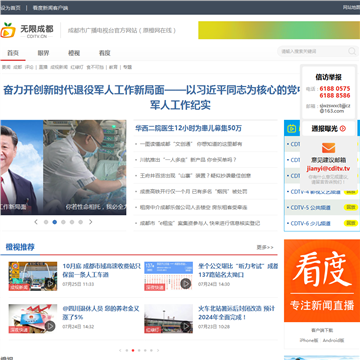This screenshot has height=360, width=360.
Task: Focus the keyword search input field
Action: 313,51
